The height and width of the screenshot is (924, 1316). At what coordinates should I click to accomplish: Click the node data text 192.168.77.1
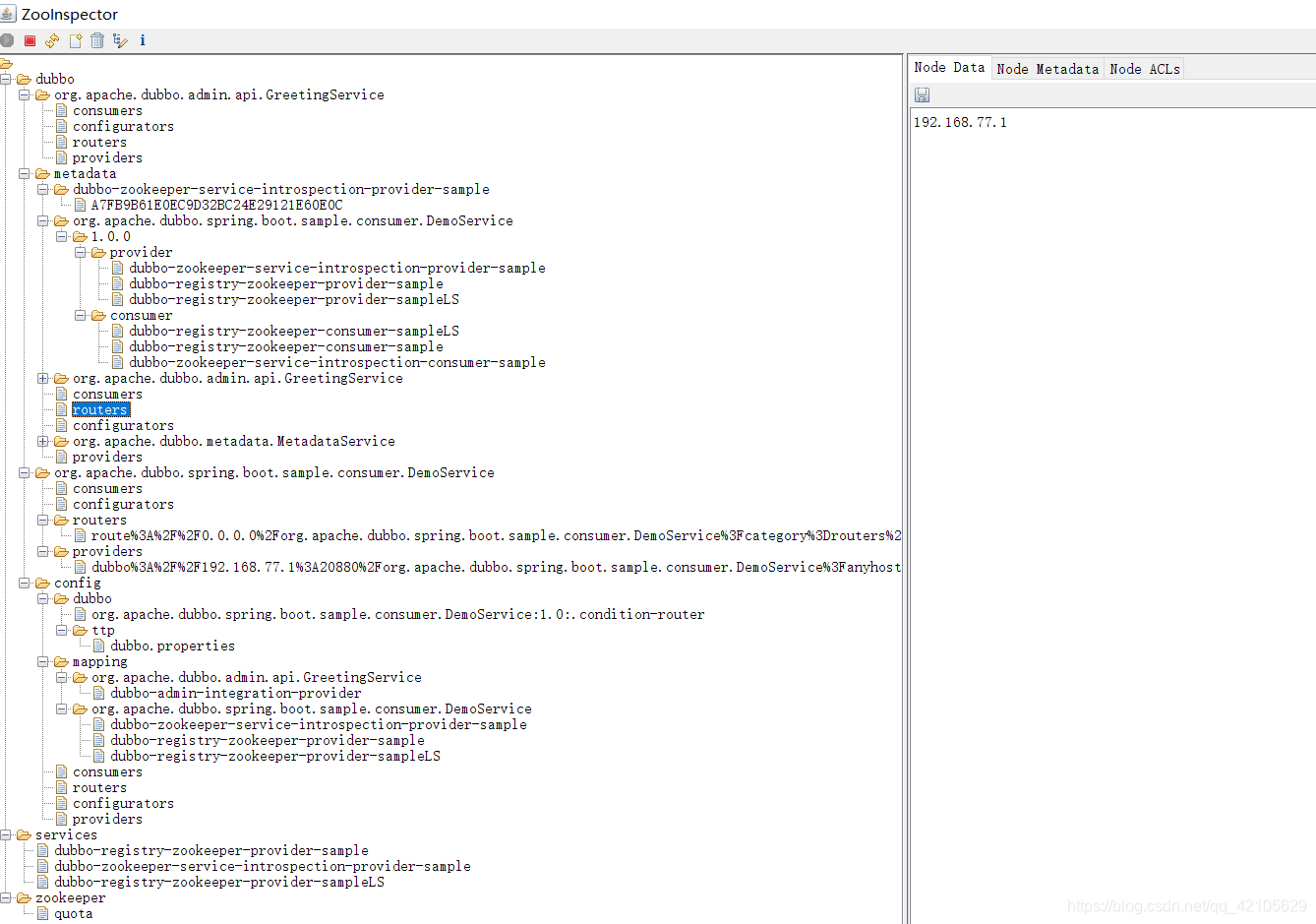pyautogui.click(x=960, y=122)
